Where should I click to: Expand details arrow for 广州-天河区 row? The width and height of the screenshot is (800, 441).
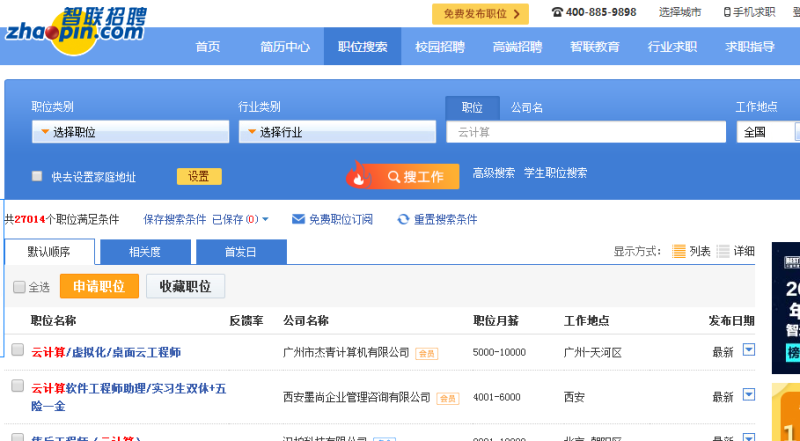point(748,350)
